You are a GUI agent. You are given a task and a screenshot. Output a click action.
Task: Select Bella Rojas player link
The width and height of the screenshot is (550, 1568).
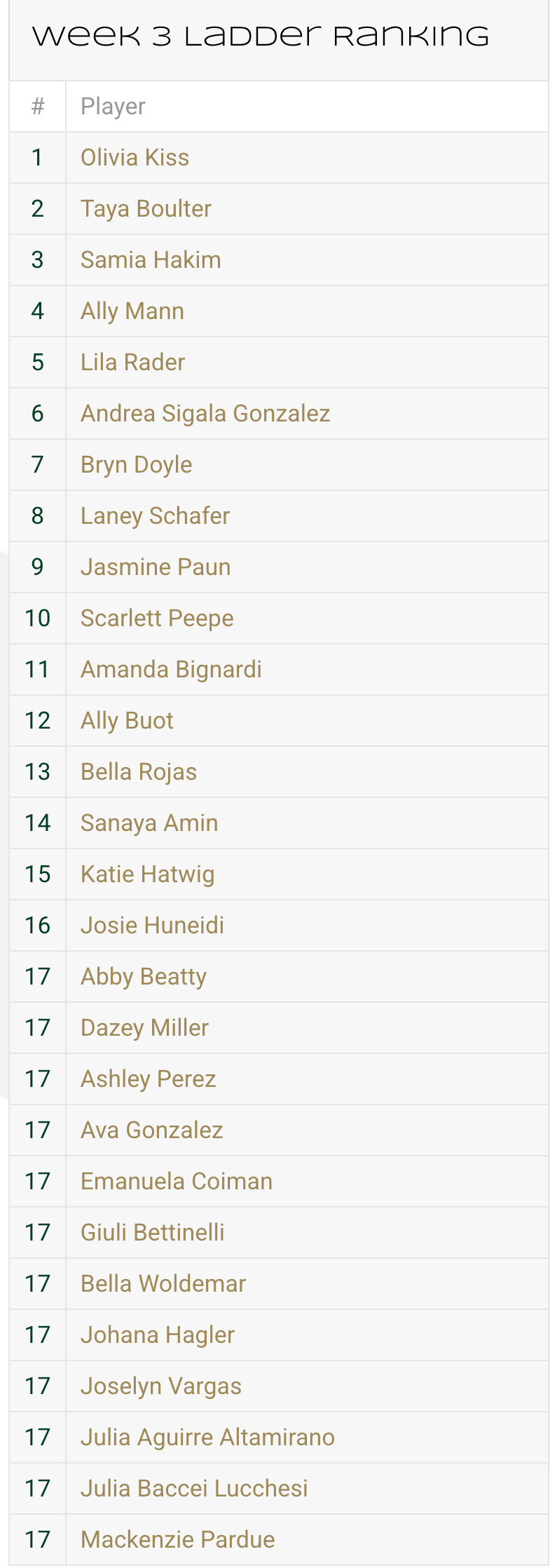tap(139, 772)
